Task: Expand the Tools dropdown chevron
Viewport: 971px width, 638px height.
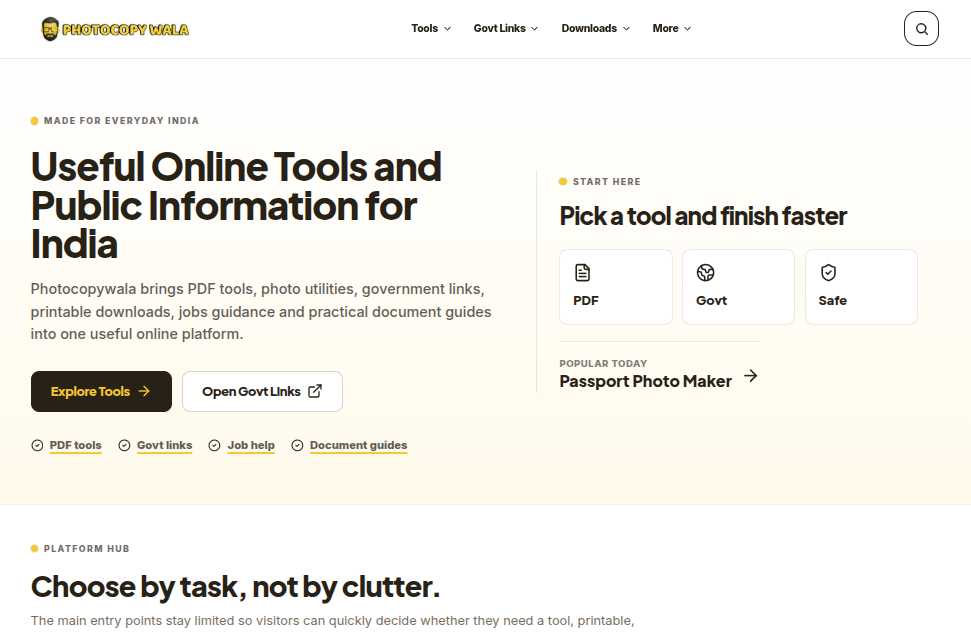Action: (447, 28)
